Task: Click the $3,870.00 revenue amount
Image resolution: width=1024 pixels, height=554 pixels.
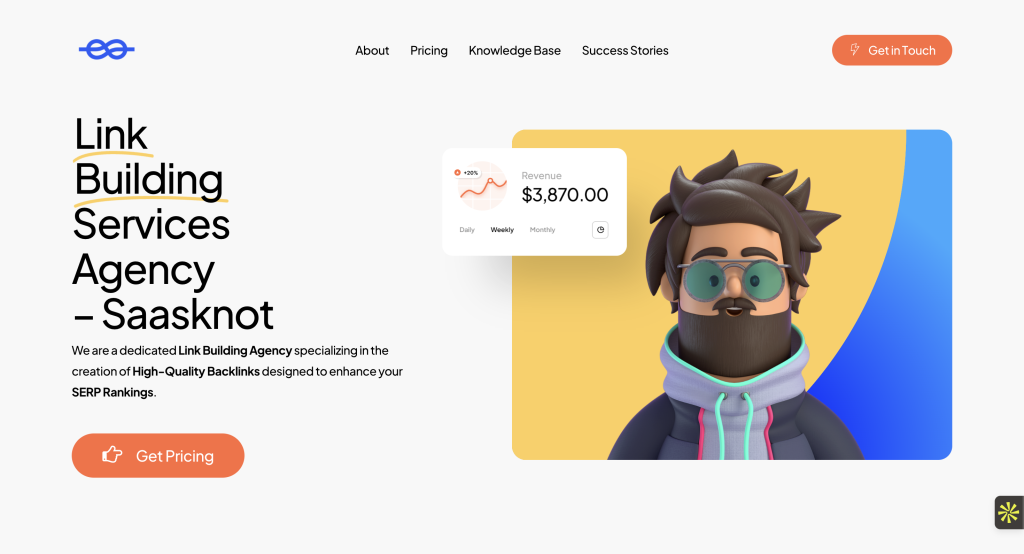Action: [565, 195]
